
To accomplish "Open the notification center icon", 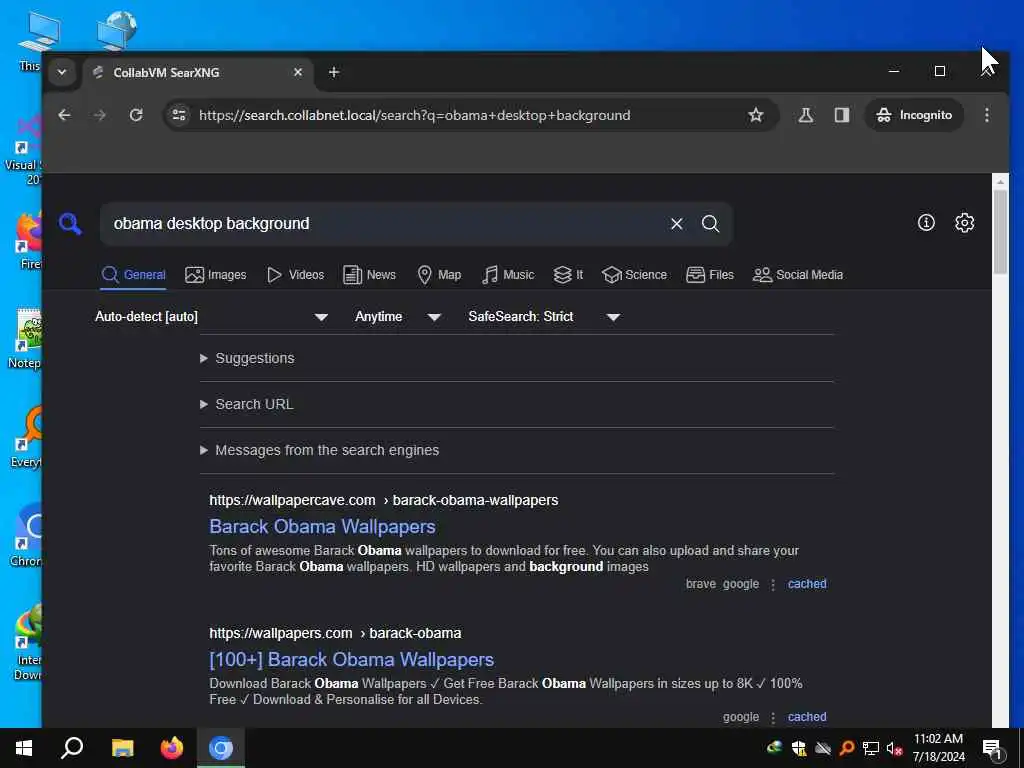I will coord(992,748).
